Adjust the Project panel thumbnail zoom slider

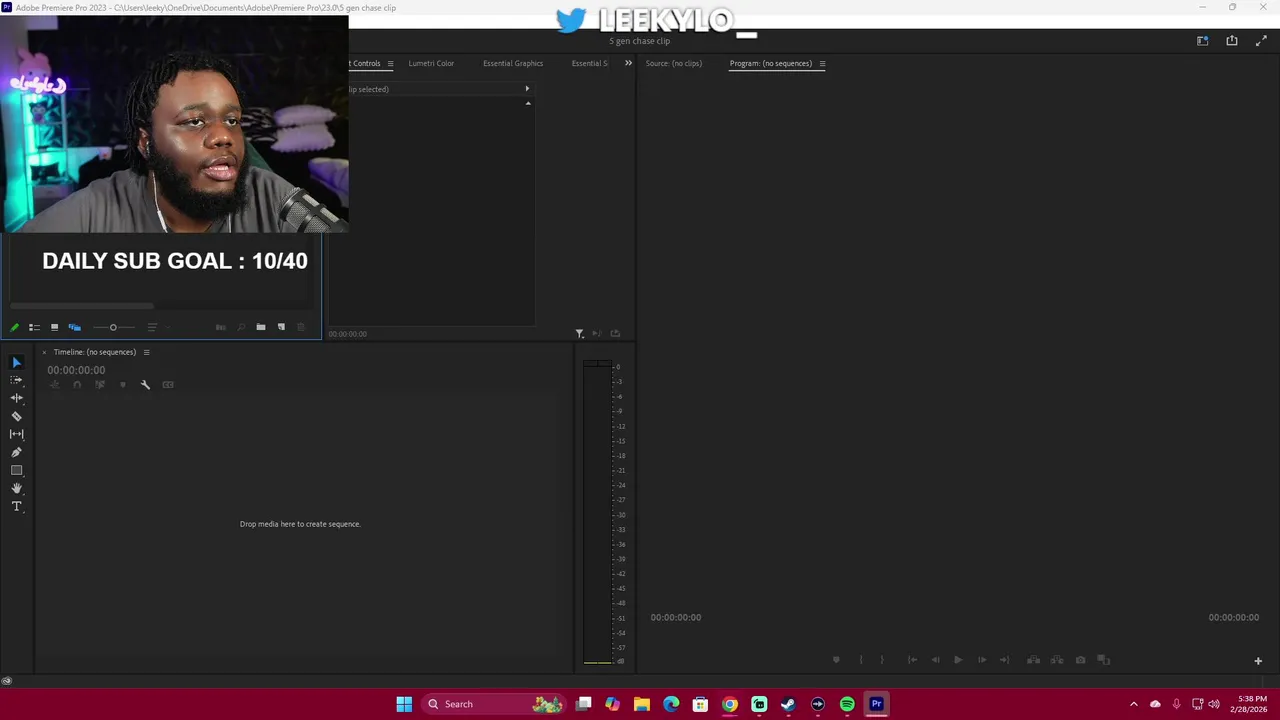(x=113, y=327)
